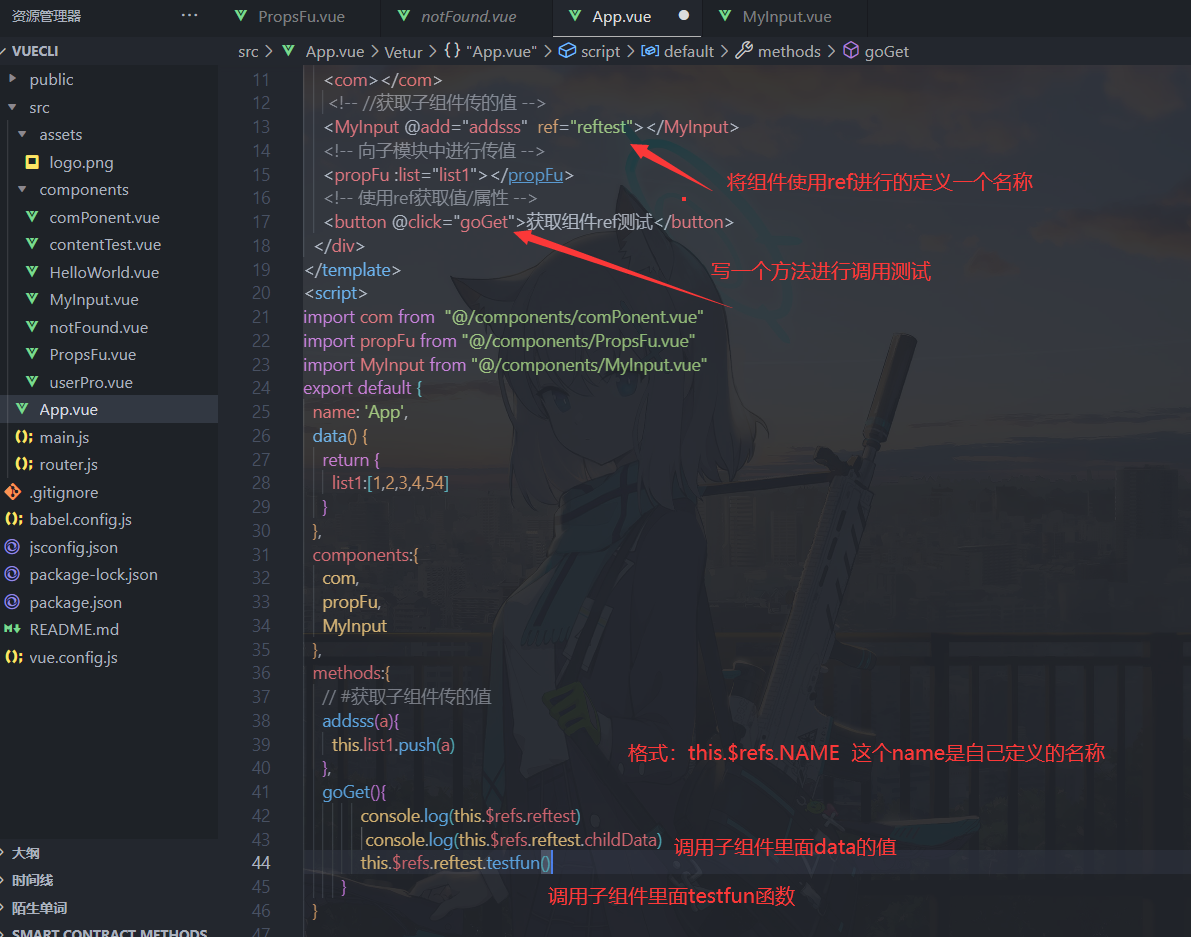Click the git icon beside .gitignore
The height and width of the screenshot is (937, 1191).
(13, 492)
